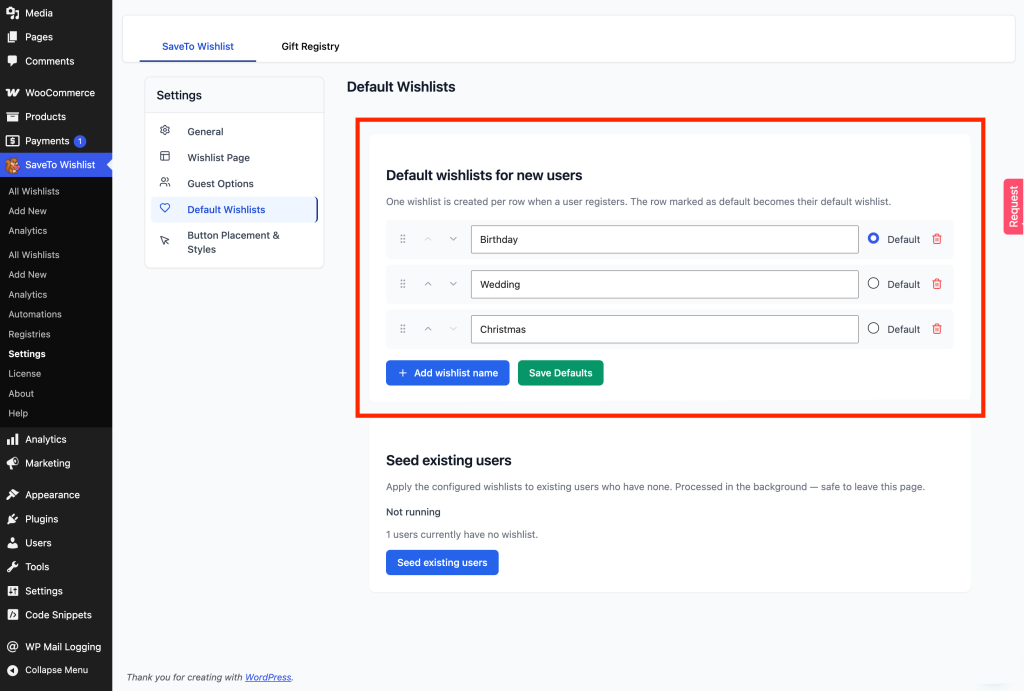Click the Default Wishlists heart icon
The image size is (1024, 691).
point(165,208)
